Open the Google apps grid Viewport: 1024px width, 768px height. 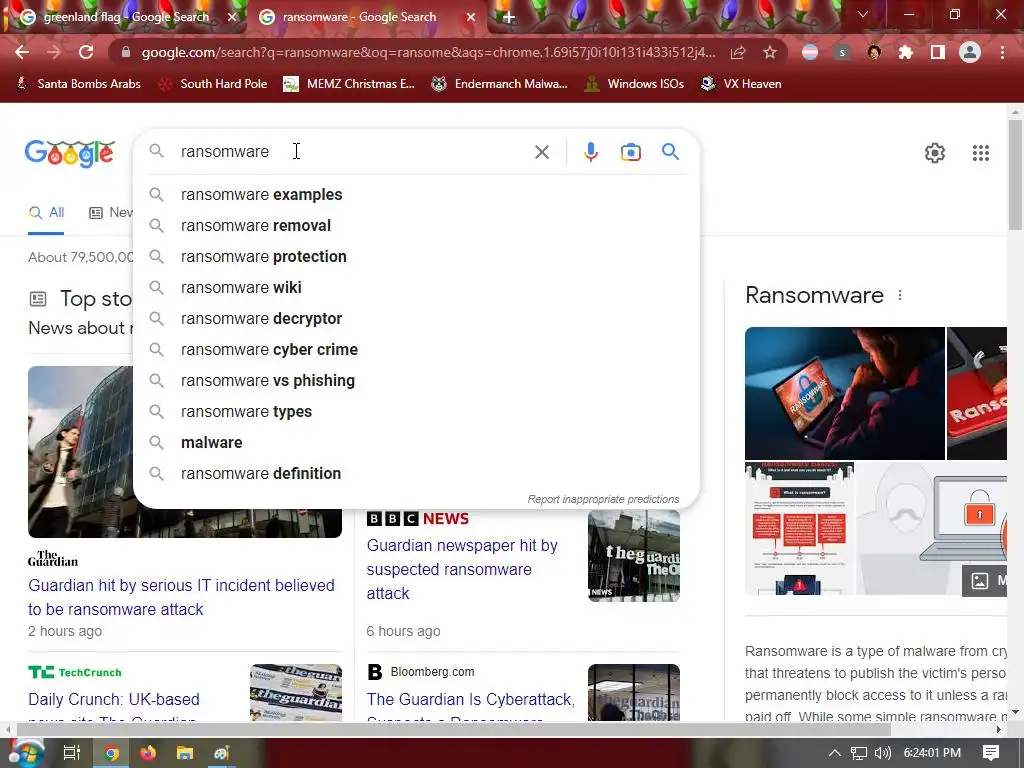pos(981,153)
